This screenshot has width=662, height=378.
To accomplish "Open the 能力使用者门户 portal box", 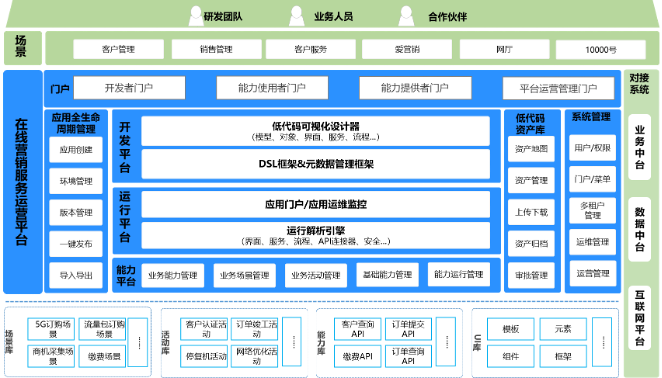I will click(272, 88).
